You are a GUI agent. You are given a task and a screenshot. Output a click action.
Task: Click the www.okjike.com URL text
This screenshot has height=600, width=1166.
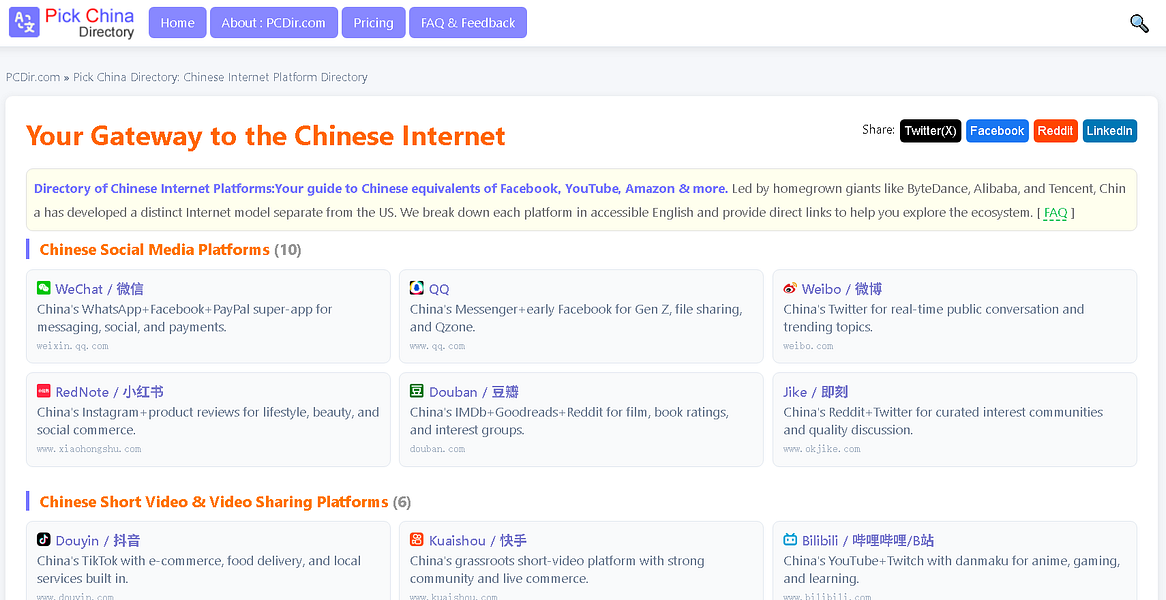(822, 449)
